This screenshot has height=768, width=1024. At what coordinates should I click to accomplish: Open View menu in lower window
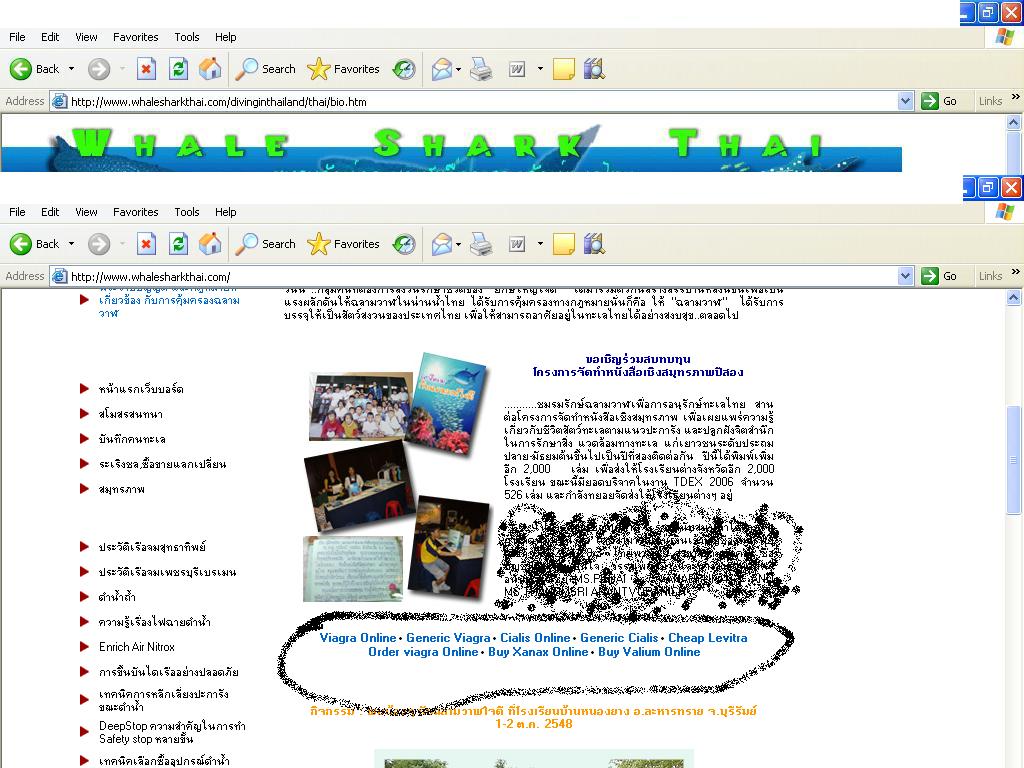pos(86,212)
